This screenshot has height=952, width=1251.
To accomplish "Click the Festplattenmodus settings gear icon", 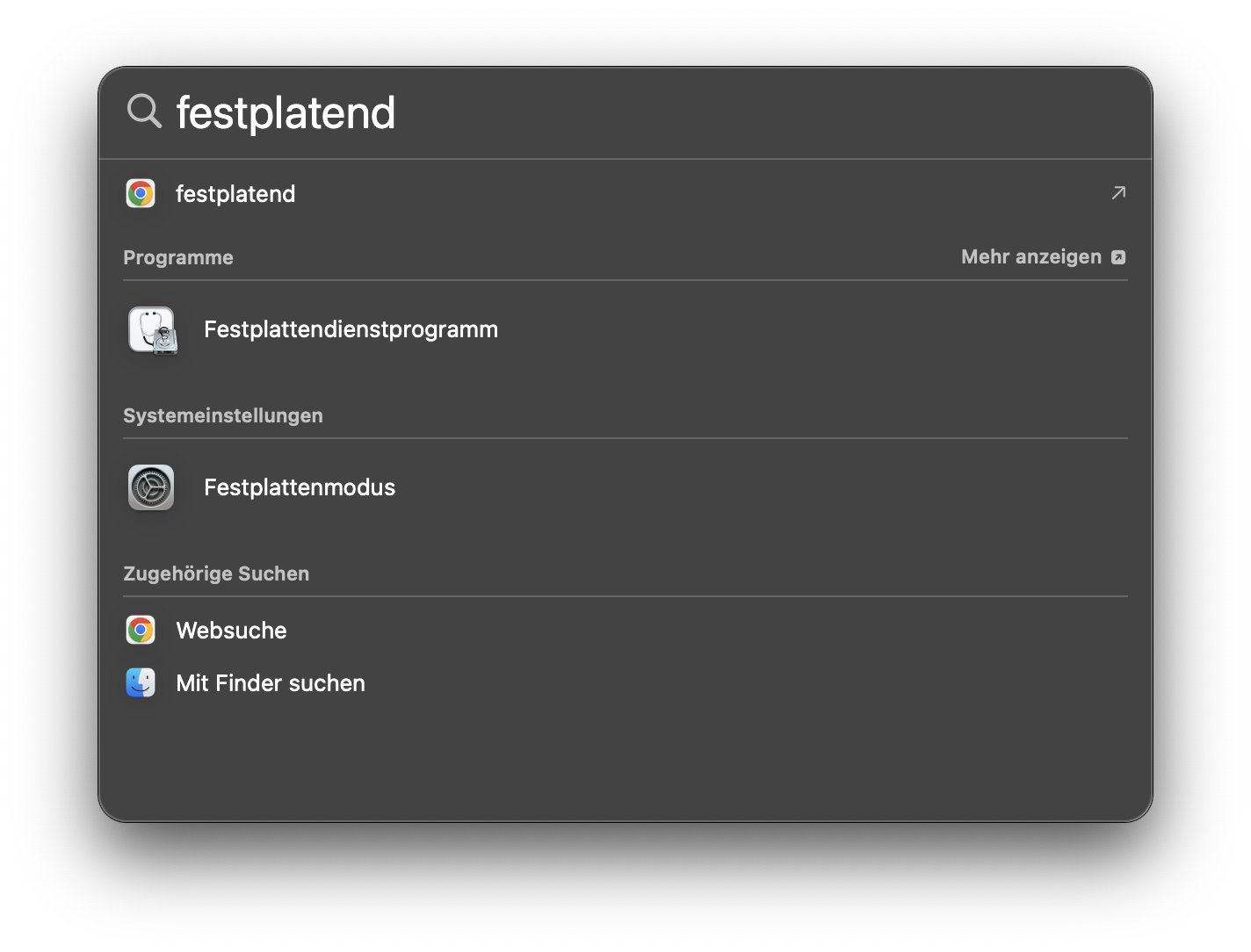I will pyautogui.click(x=151, y=487).
